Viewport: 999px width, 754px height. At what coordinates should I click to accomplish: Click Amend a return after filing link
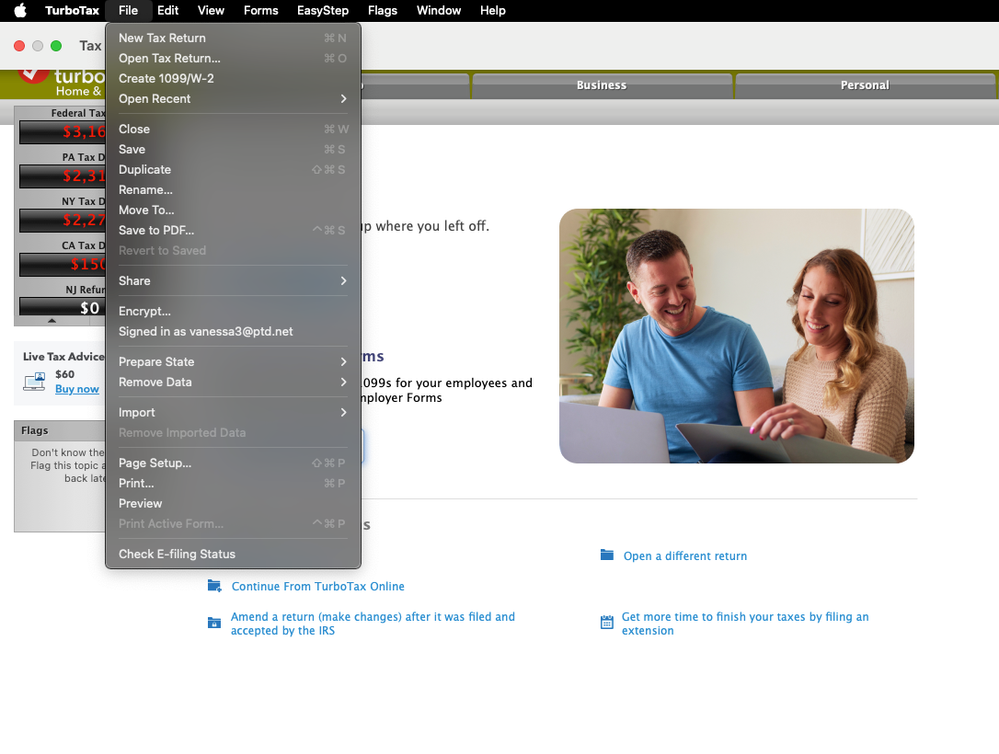coord(373,623)
